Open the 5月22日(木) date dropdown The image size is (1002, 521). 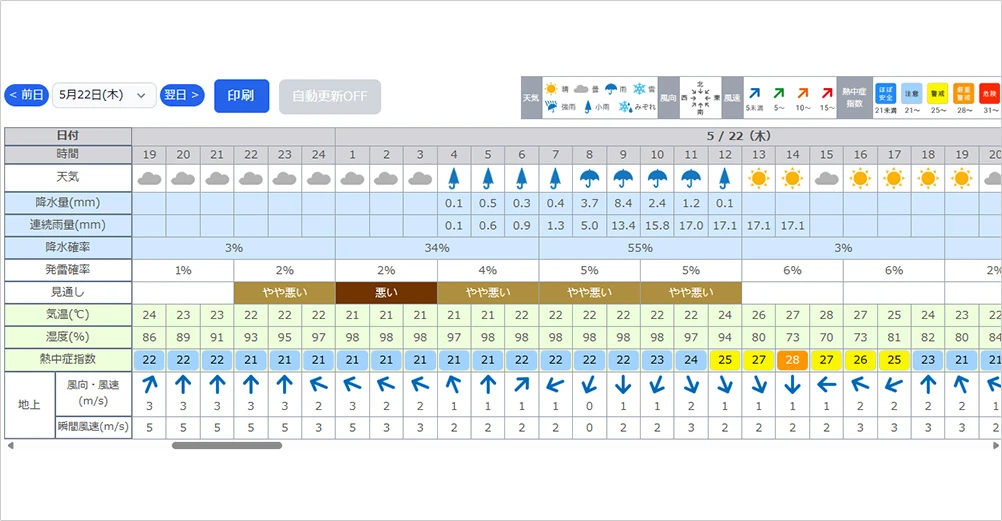(104, 95)
